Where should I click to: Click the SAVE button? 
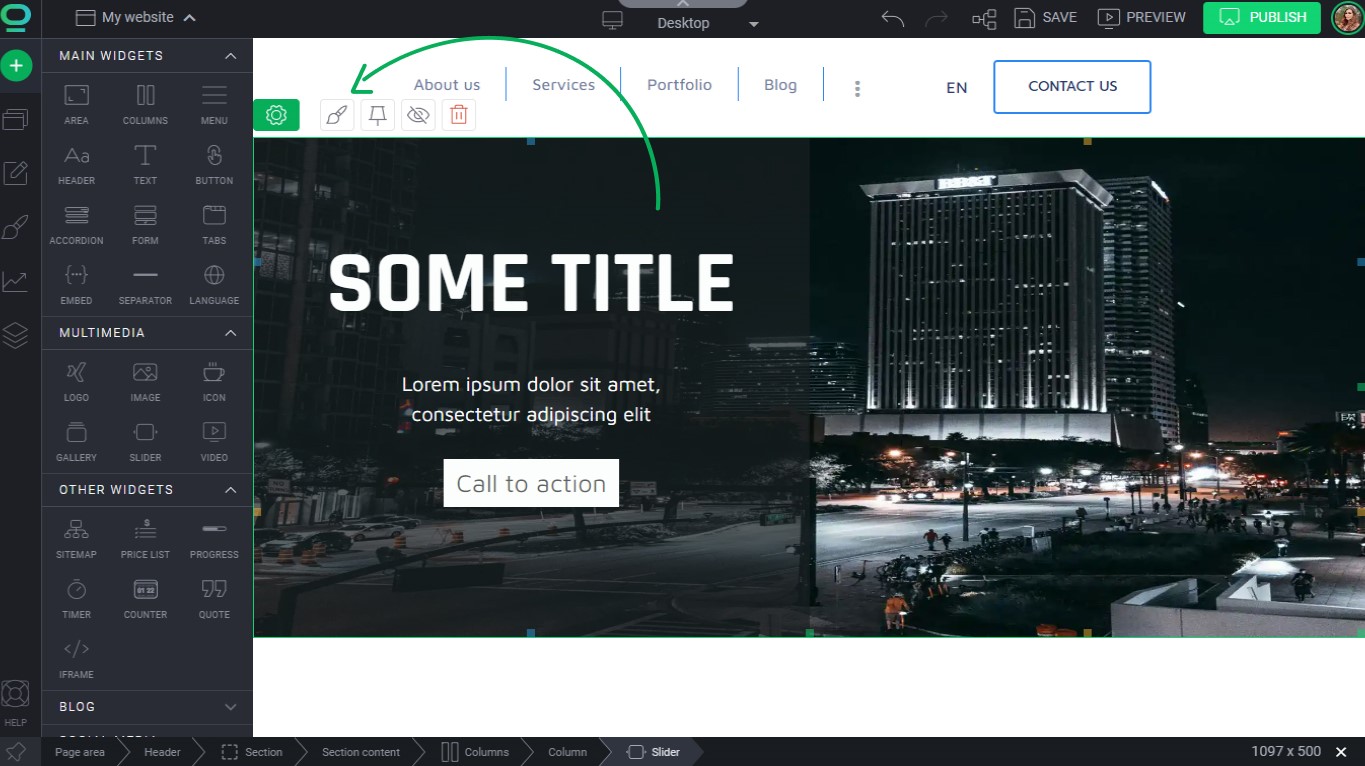tap(1046, 18)
